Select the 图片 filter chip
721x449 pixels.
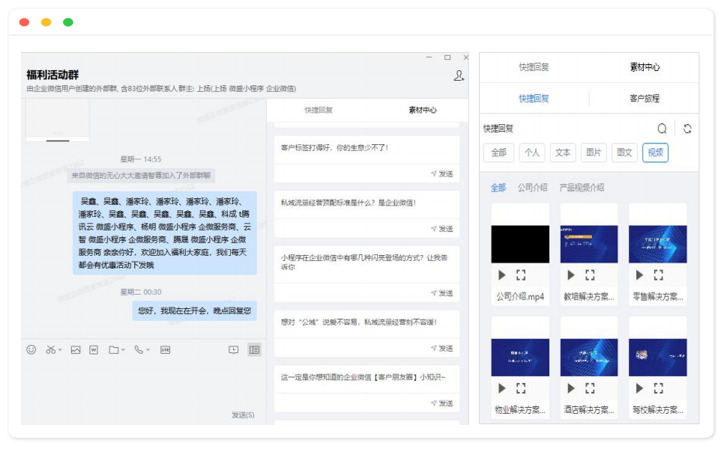[x=594, y=153]
